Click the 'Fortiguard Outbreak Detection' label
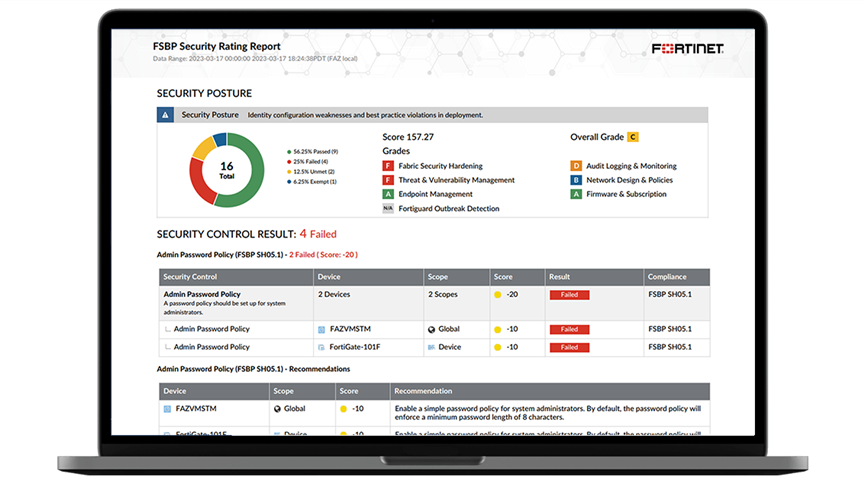Screen dimensions: 864x486 (449, 208)
